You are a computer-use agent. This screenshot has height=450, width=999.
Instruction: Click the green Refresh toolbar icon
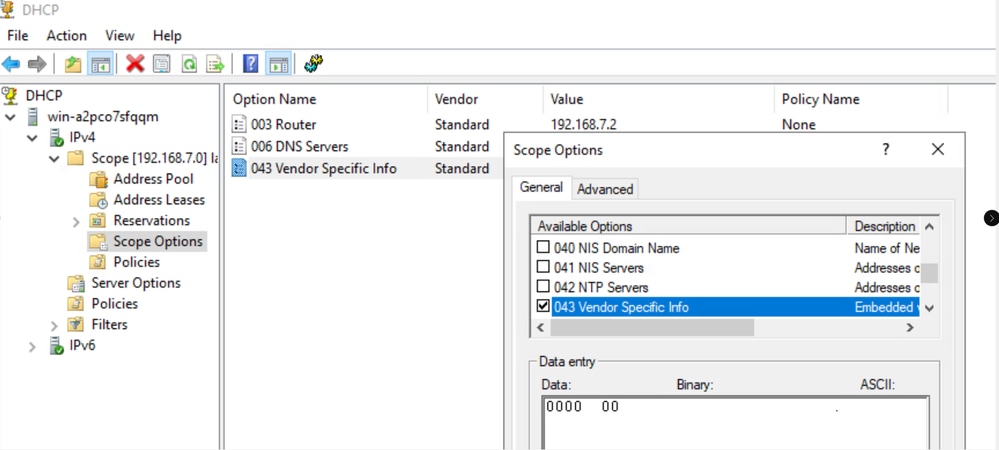click(x=189, y=64)
